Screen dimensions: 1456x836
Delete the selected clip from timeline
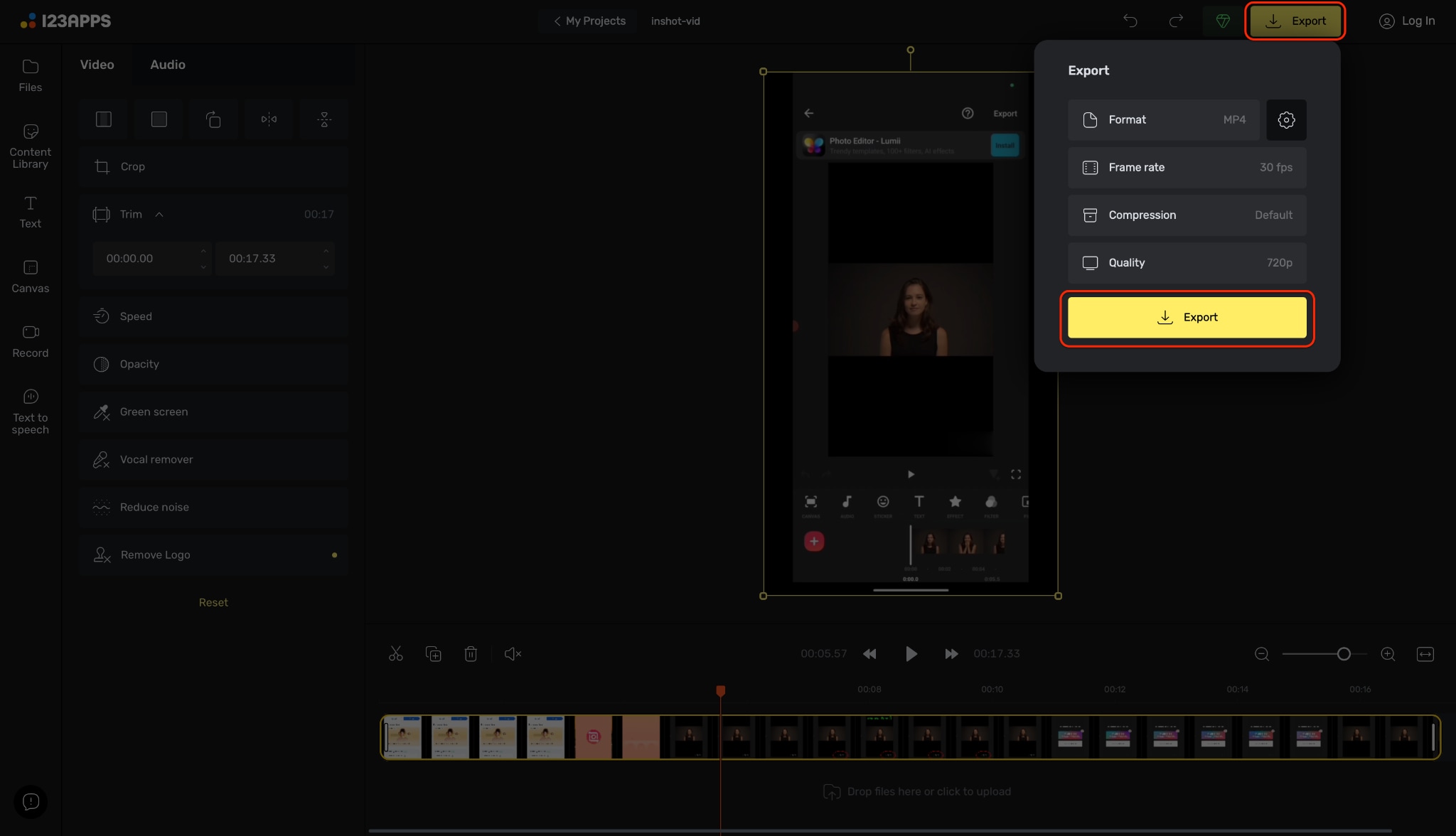pyautogui.click(x=471, y=653)
